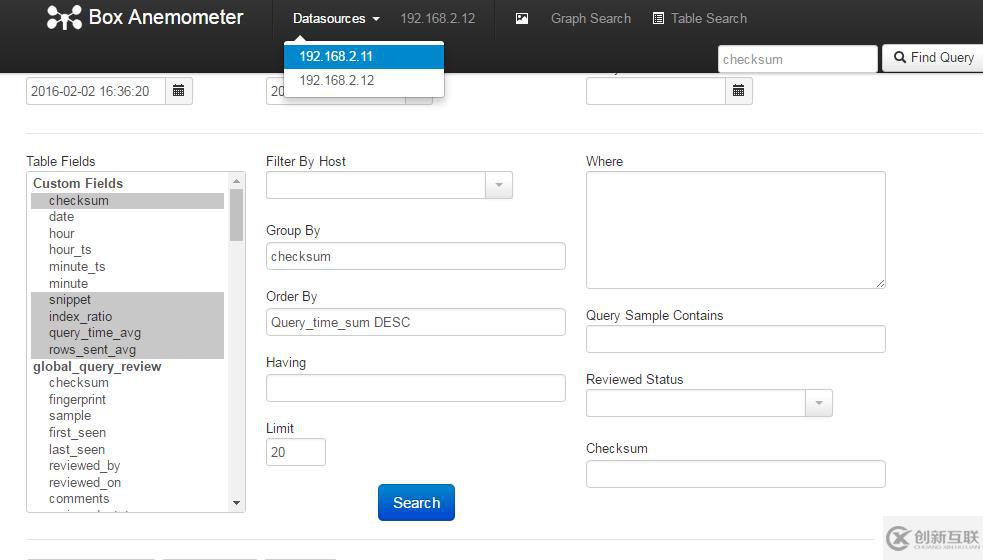The image size is (983, 560).
Task: Expand the Filter By Host dropdown arrow
Action: point(499,185)
